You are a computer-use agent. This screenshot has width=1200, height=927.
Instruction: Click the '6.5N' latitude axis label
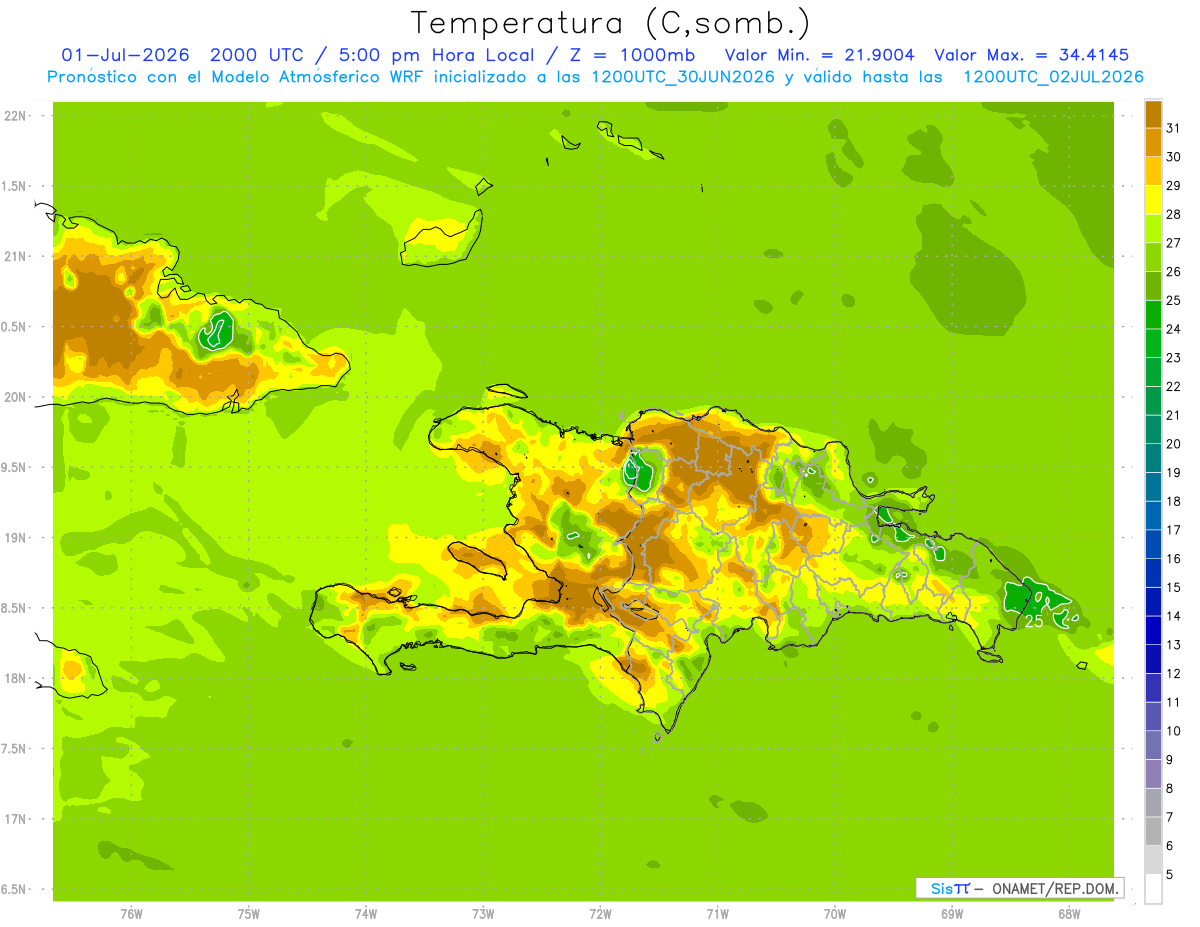point(16,889)
